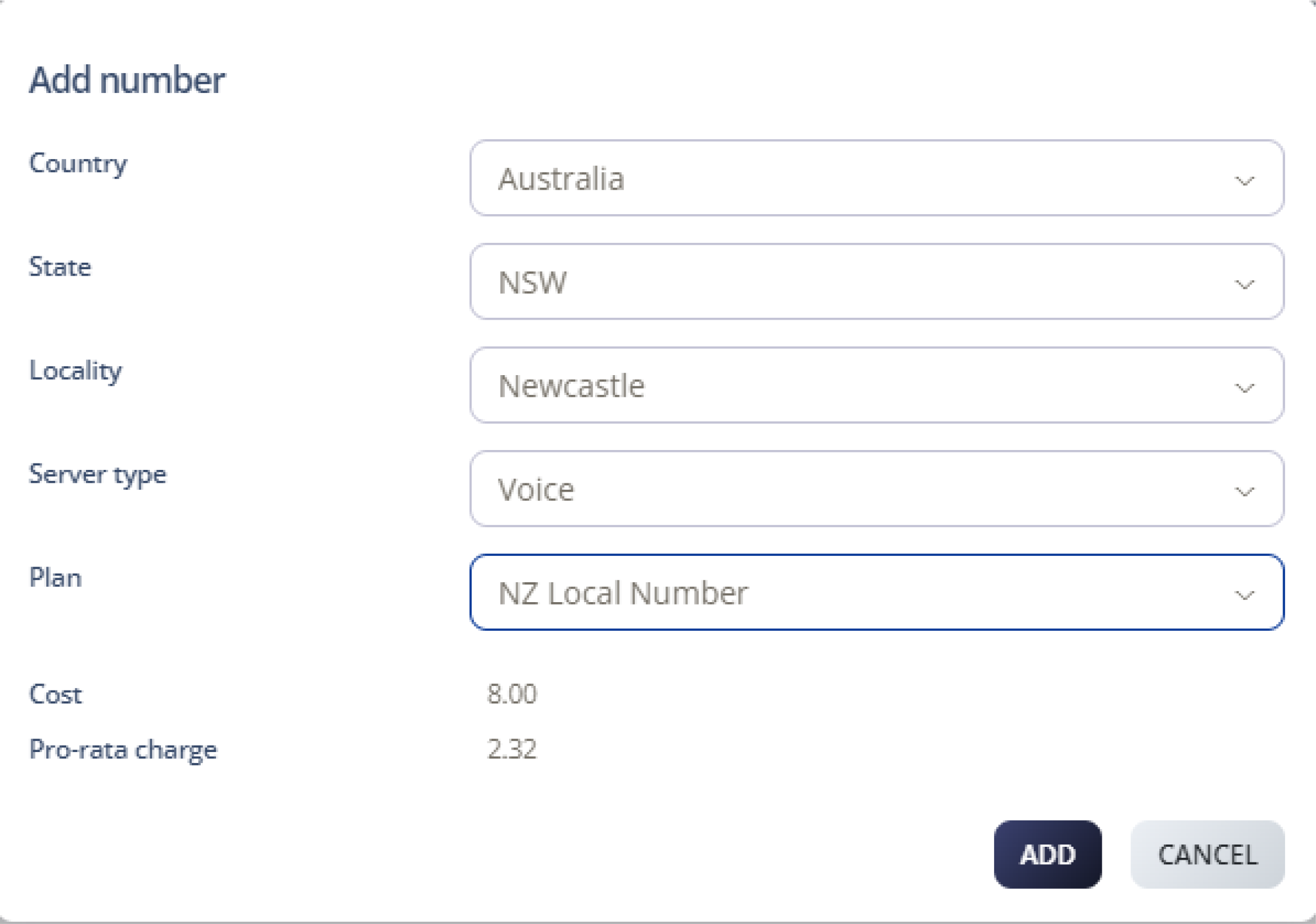1316x924 pixels.
Task: Click the chevron arrow in State field
Action: (1243, 284)
